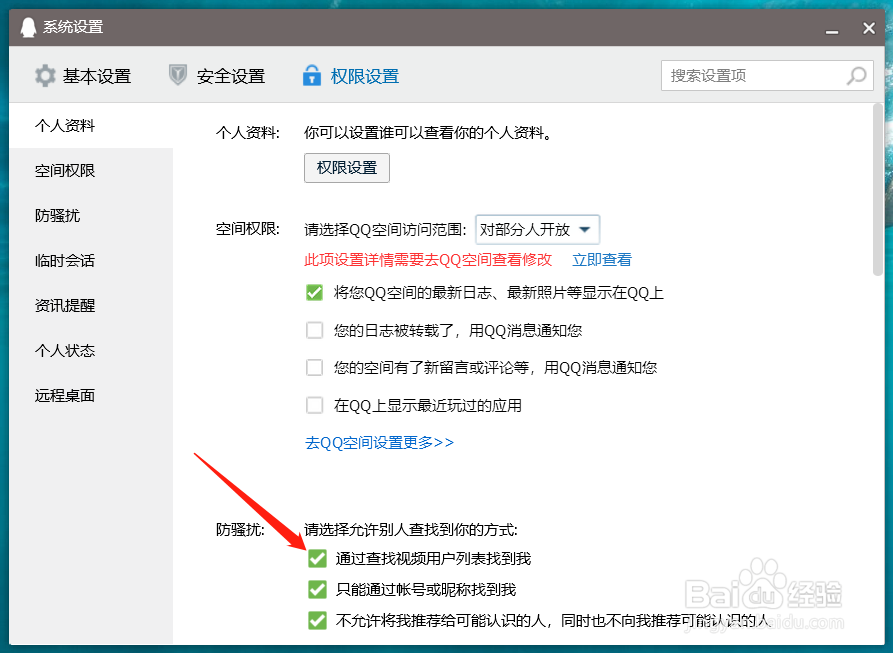Uncheck 不允许将我推荐给可能认识的人 option
893x653 pixels.
click(x=317, y=620)
